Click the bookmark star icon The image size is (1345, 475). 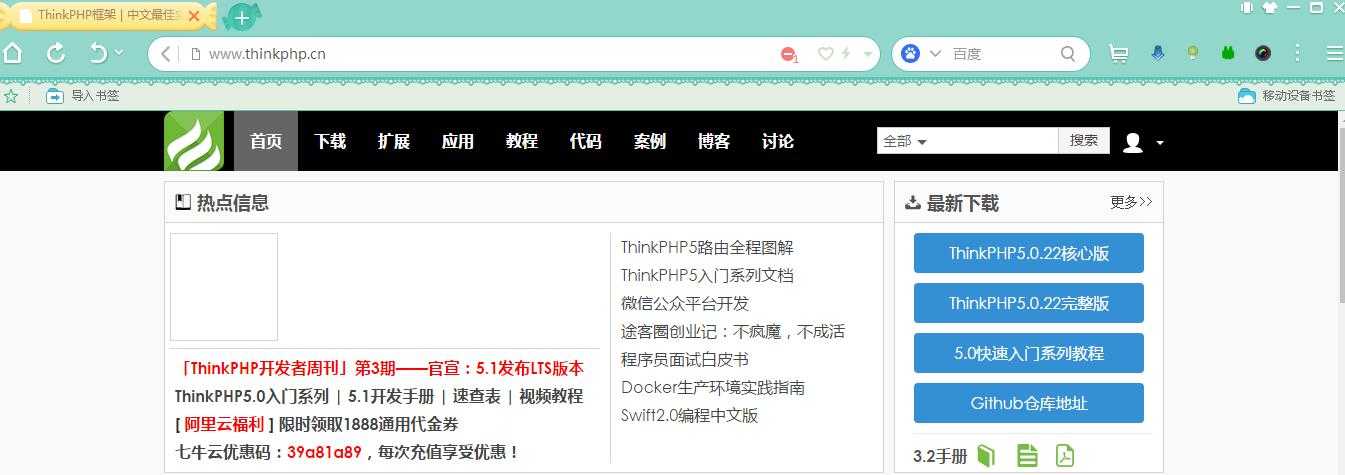pyautogui.click(x=11, y=96)
